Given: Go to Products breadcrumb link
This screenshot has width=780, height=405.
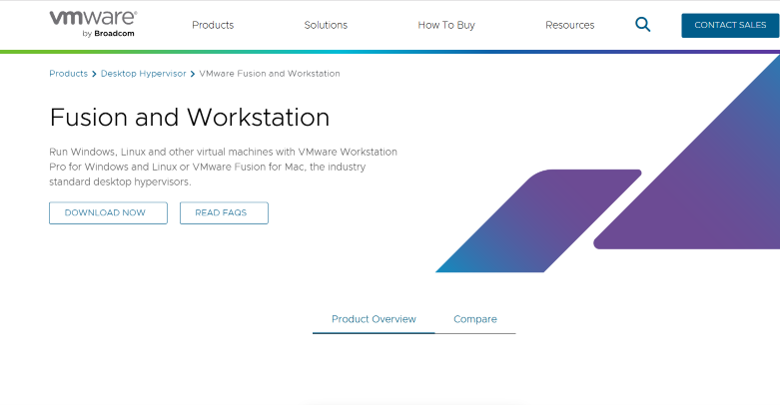Looking at the screenshot, I should [68, 74].
